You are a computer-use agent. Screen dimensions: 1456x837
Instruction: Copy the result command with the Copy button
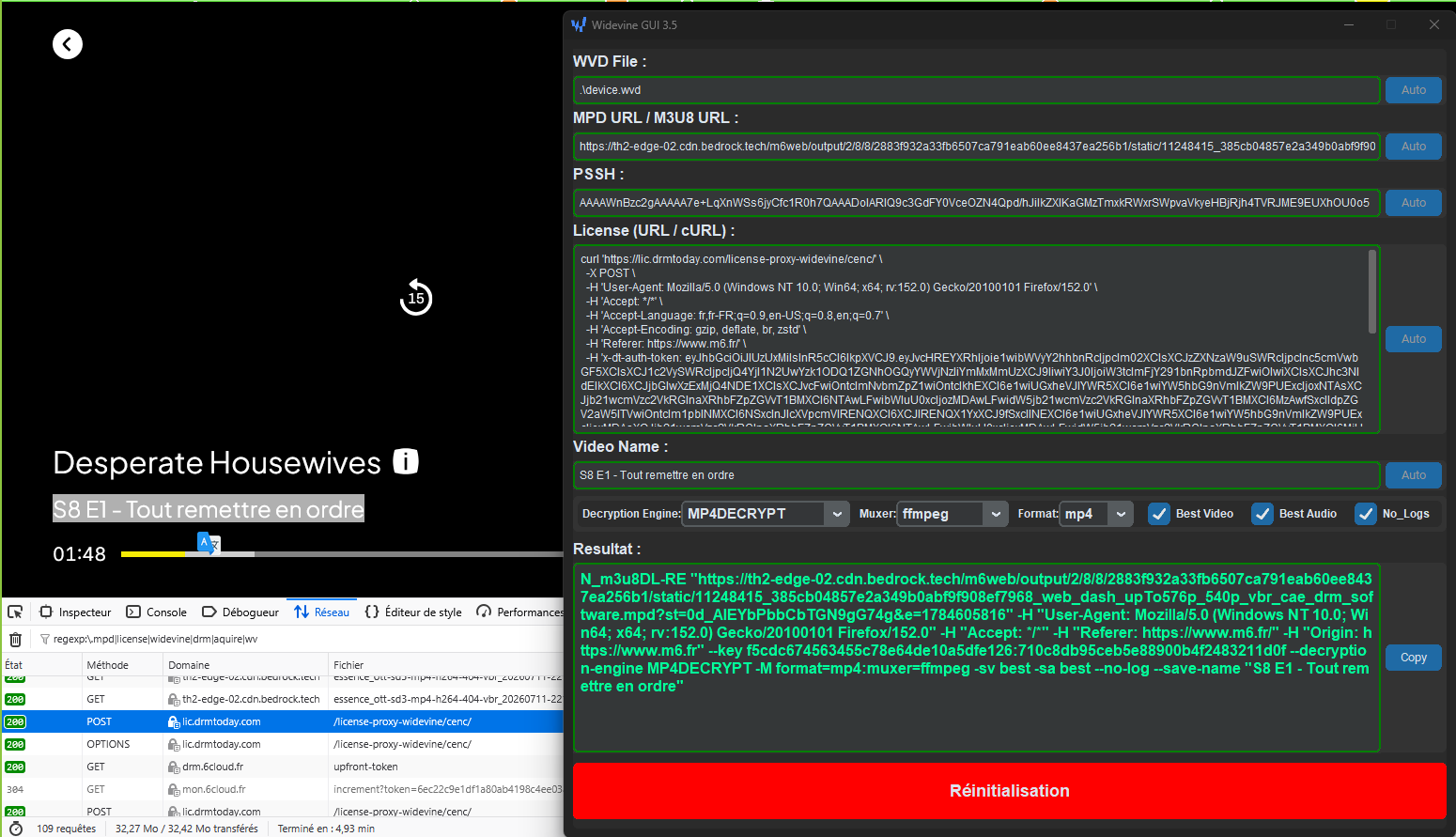[x=1414, y=658]
